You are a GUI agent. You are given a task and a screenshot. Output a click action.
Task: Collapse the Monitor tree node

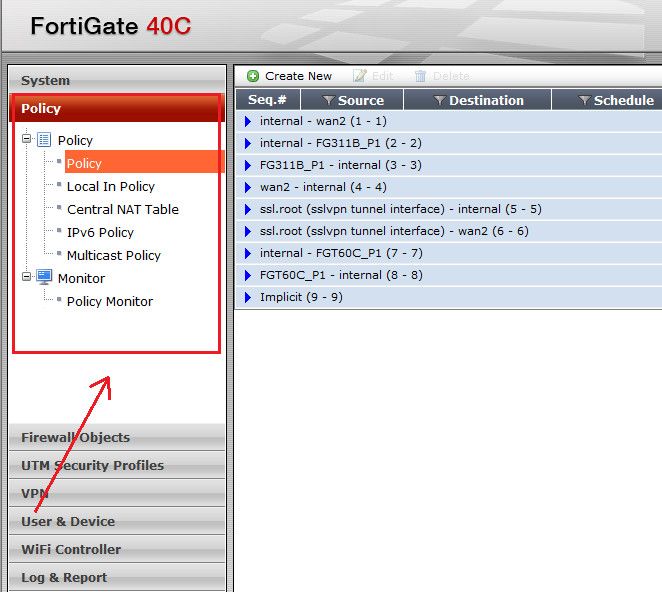26,277
